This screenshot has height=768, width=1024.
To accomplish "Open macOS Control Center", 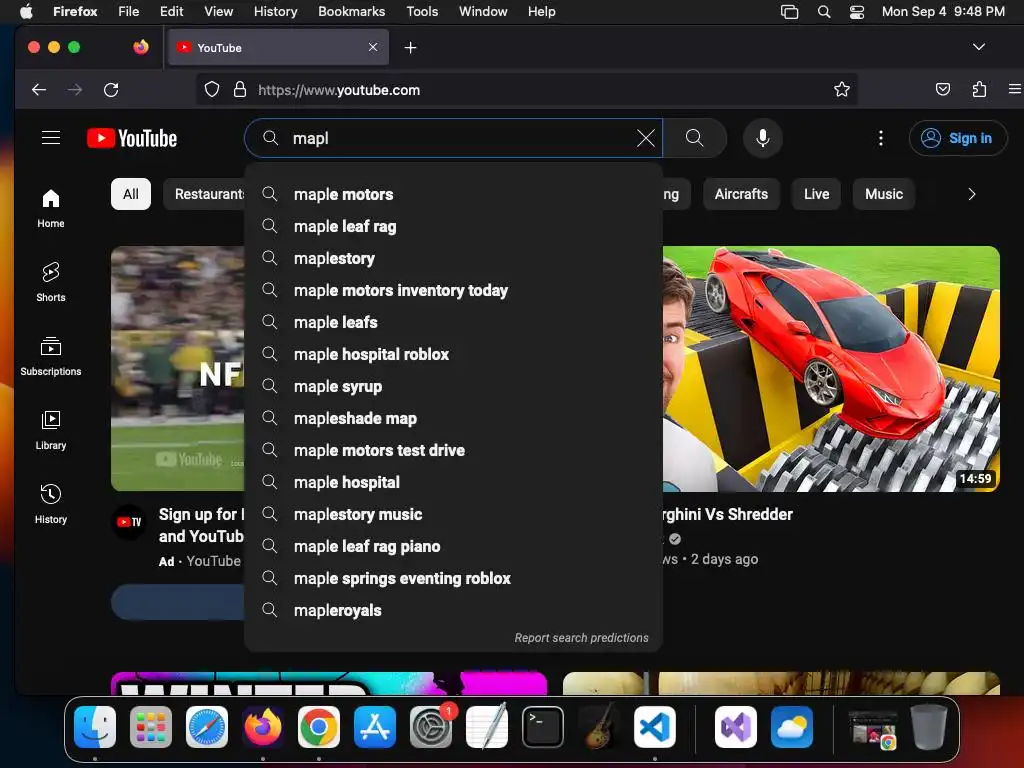I will [856, 12].
